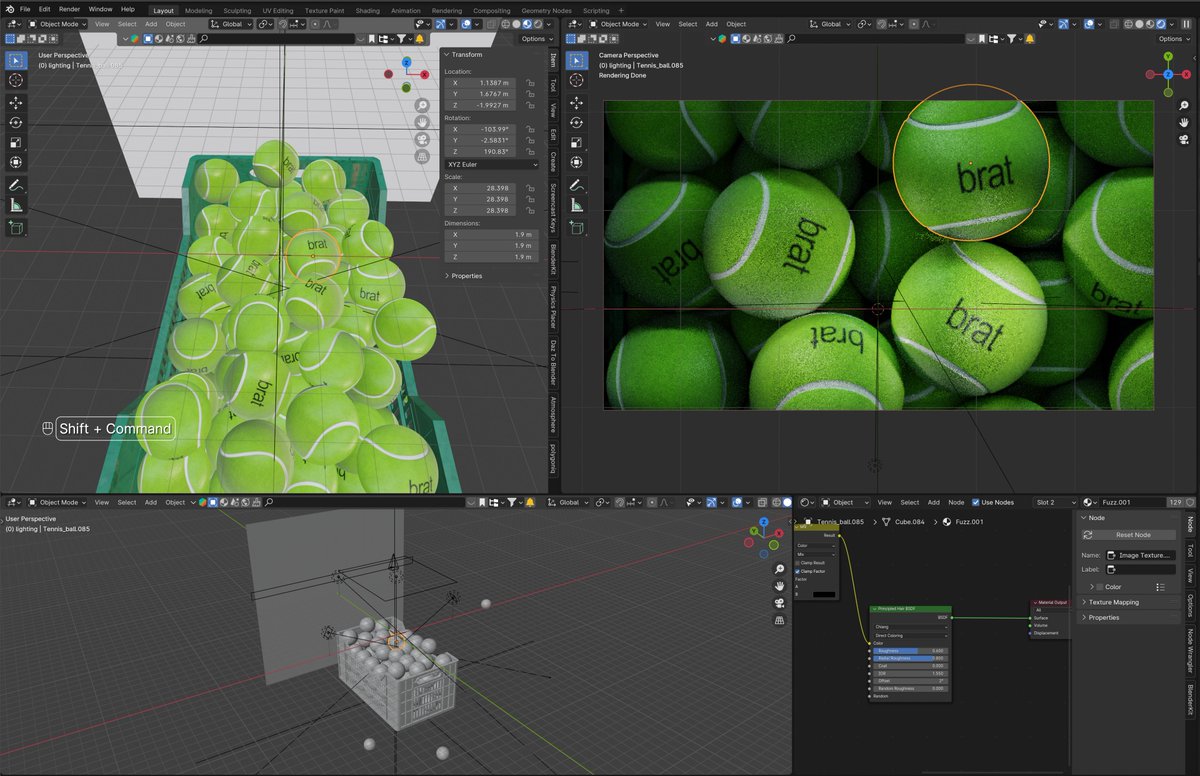Enable rendered shading in left viewport header

(538, 24)
